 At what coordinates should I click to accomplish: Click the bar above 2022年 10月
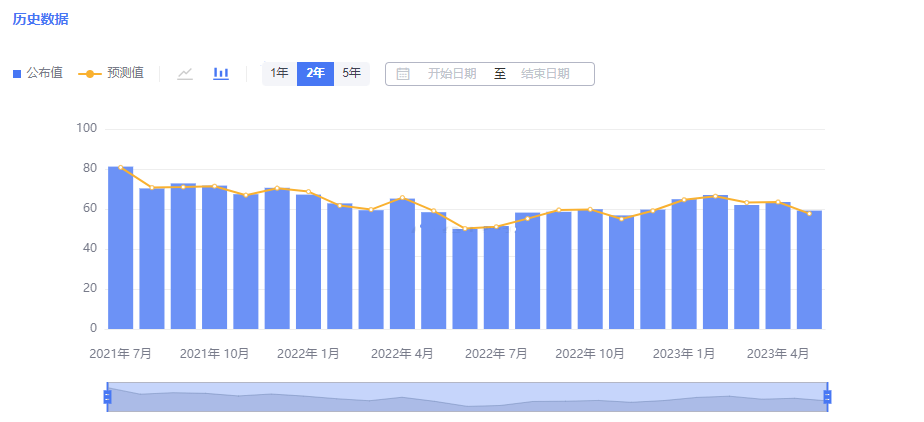[590, 269]
